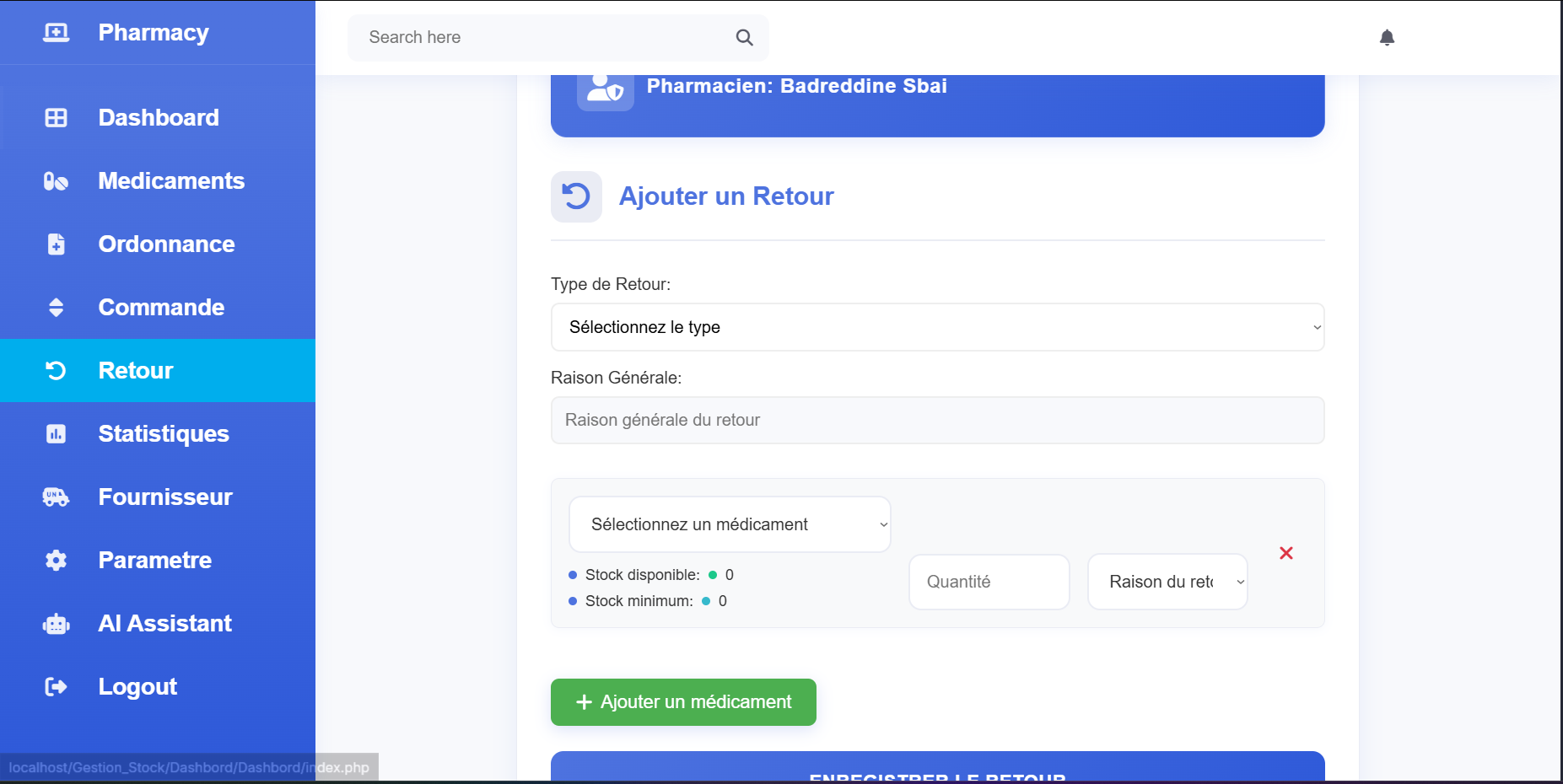
Task: Click the notification bell icon
Action: point(1387,37)
